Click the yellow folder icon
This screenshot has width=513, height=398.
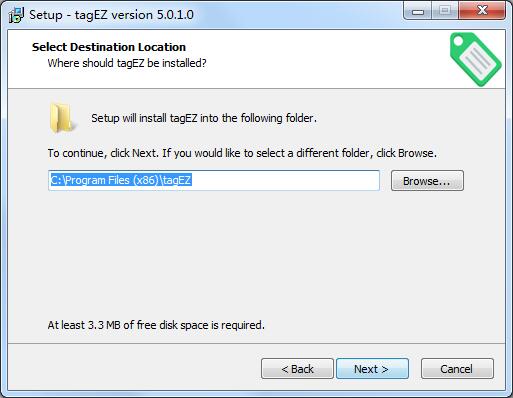[x=62, y=118]
